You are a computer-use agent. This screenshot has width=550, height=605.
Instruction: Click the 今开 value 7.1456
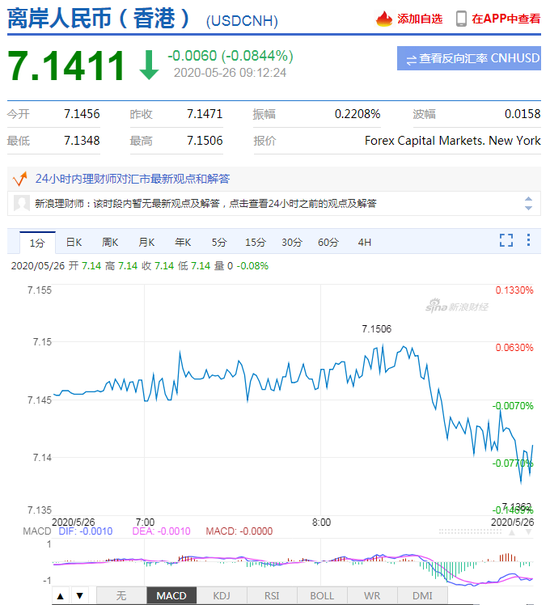click(x=81, y=114)
